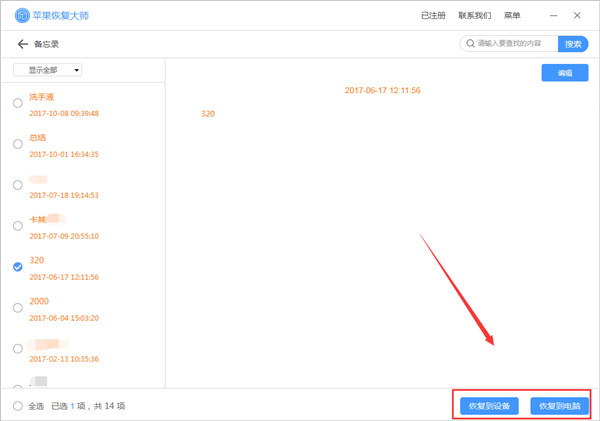
Task: Select the note dated 2017-07-18 19:14:53
Action: (18, 185)
